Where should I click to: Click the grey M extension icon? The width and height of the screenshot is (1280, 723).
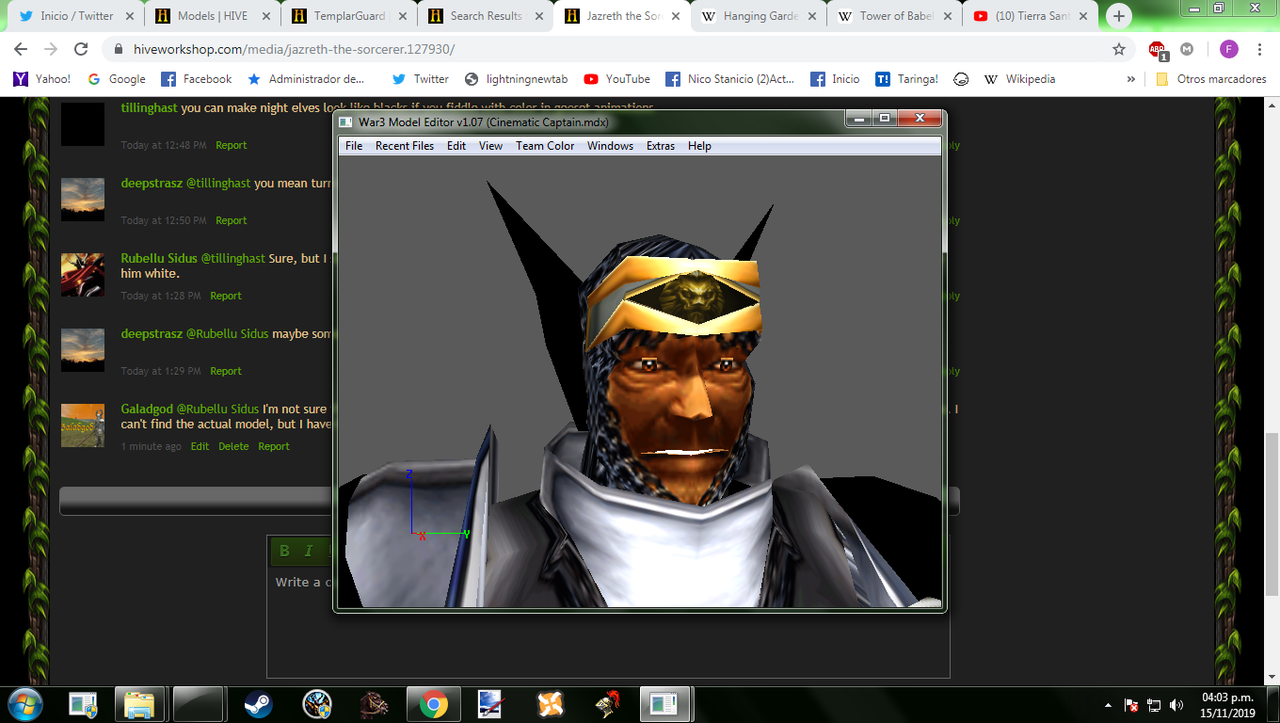point(1187,49)
